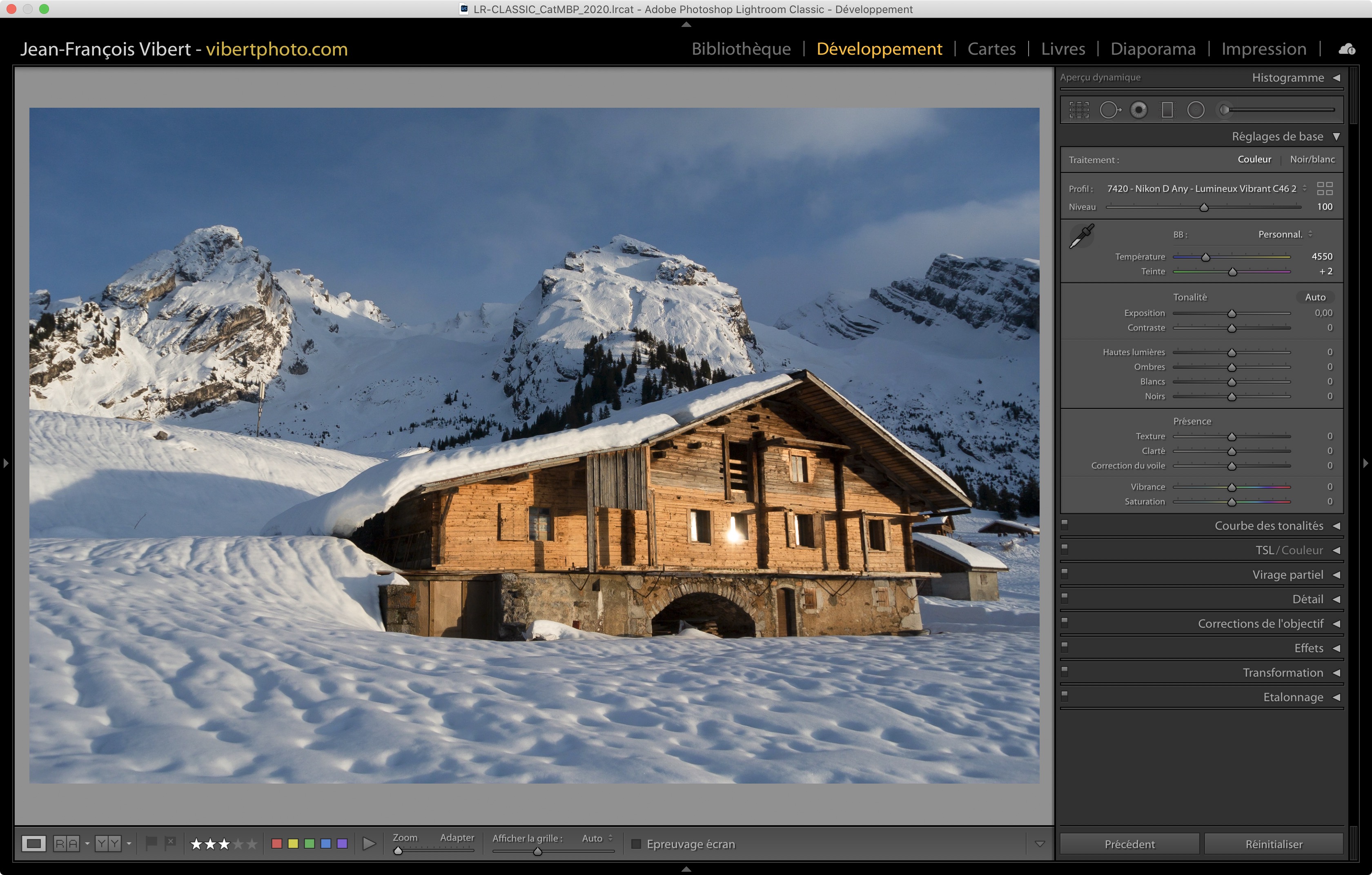Switch to the Bibliothèque module
The image size is (1372, 875).
(x=741, y=49)
